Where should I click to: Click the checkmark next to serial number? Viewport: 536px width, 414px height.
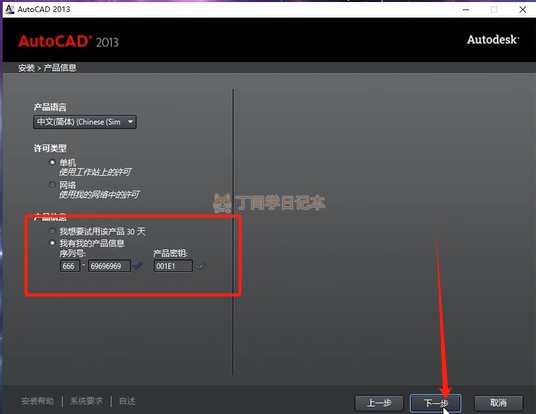point(138,265)
